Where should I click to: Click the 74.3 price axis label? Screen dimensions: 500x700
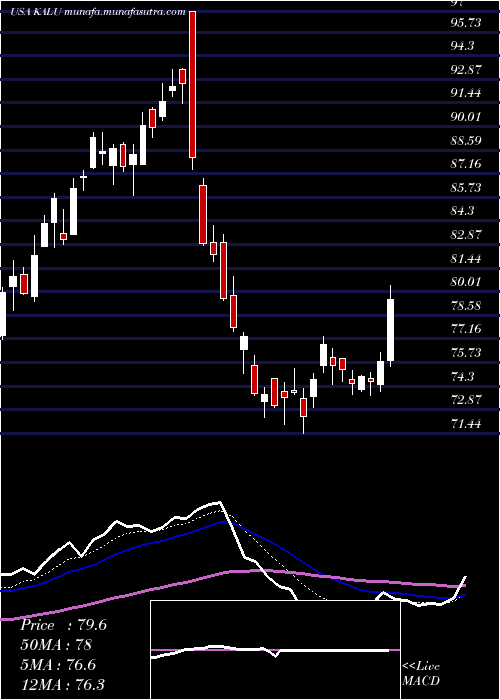(x=462, y=377)
